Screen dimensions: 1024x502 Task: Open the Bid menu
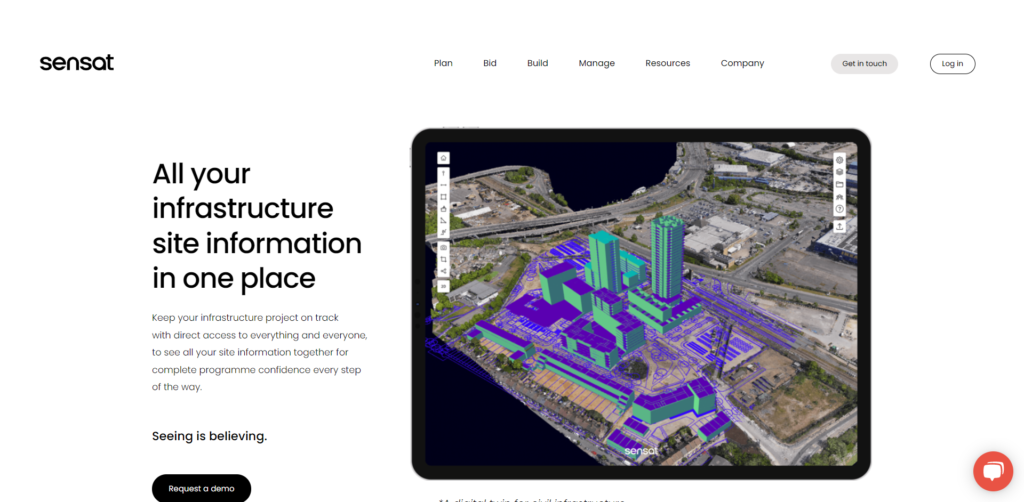click(490, 63)
